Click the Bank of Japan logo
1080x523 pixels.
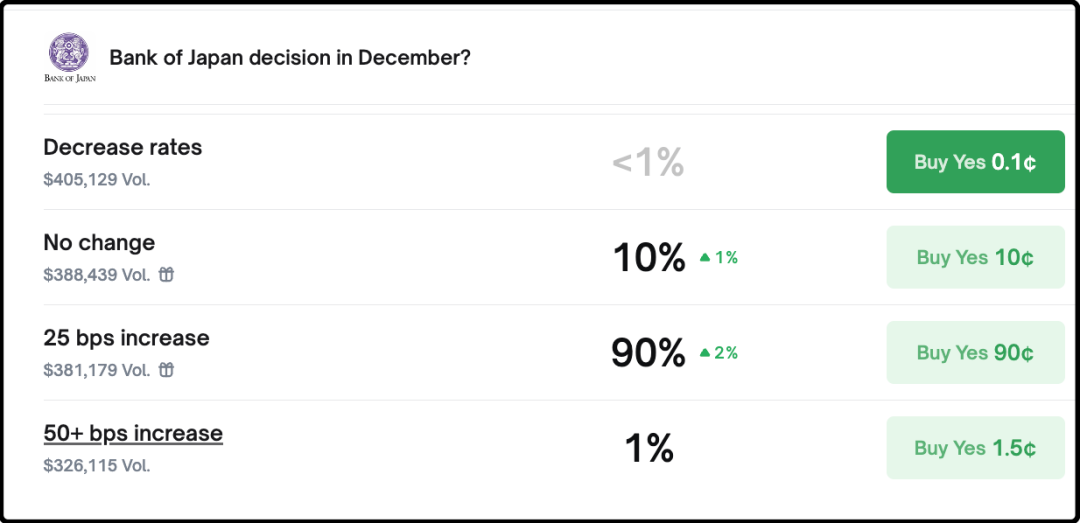(69, 57)
